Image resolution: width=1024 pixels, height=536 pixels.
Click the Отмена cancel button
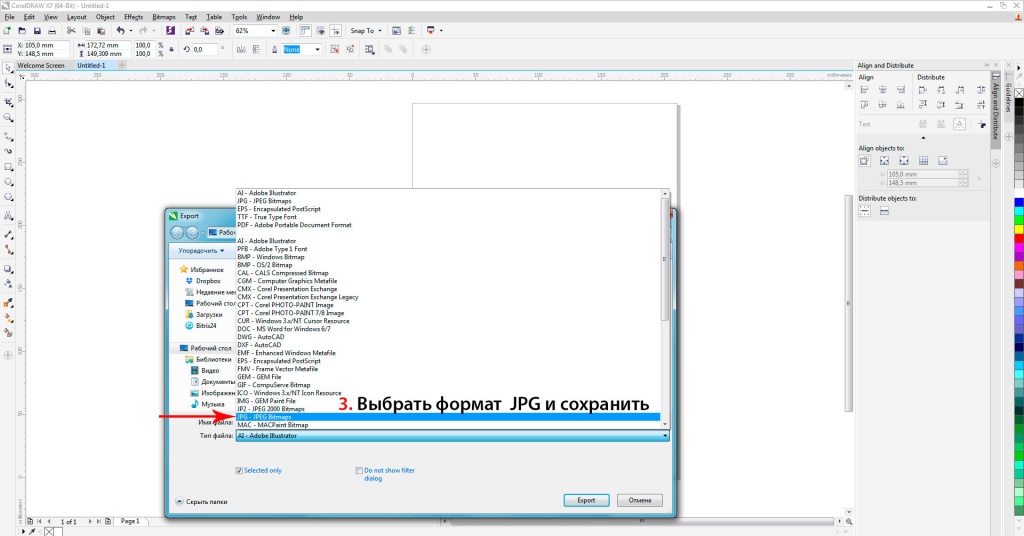tap(640, 500)
